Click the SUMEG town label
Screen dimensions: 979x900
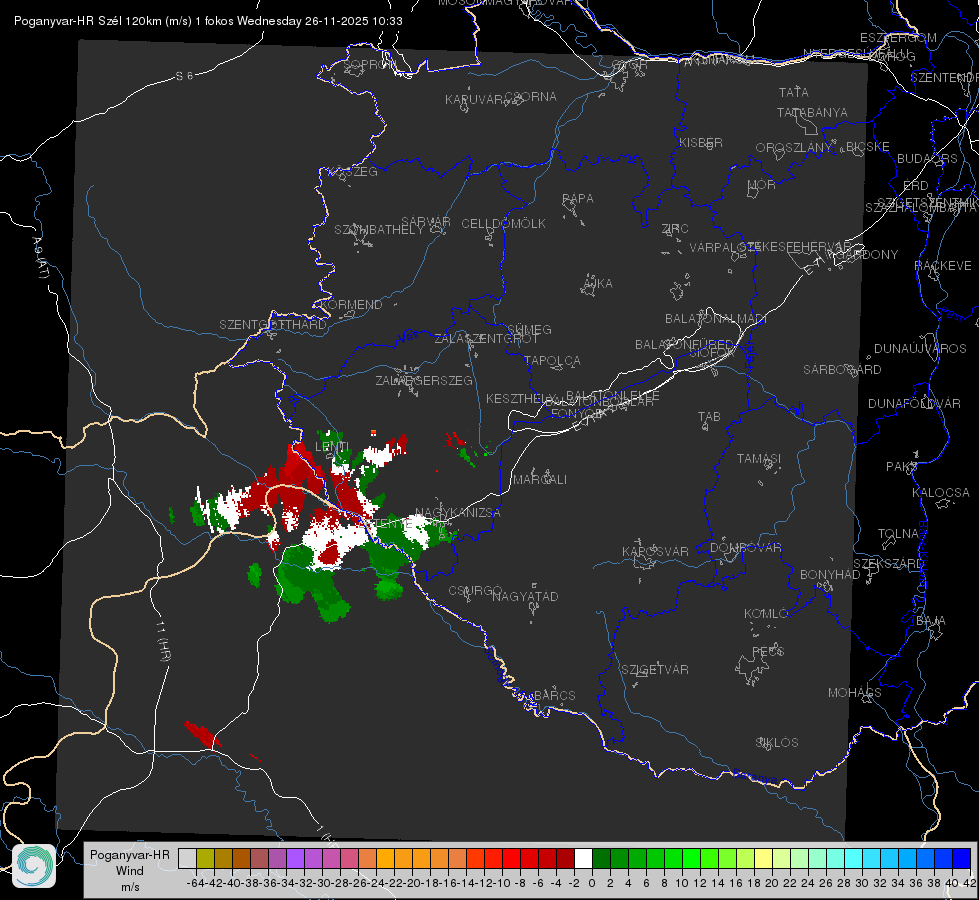click(x=529, y=329)
